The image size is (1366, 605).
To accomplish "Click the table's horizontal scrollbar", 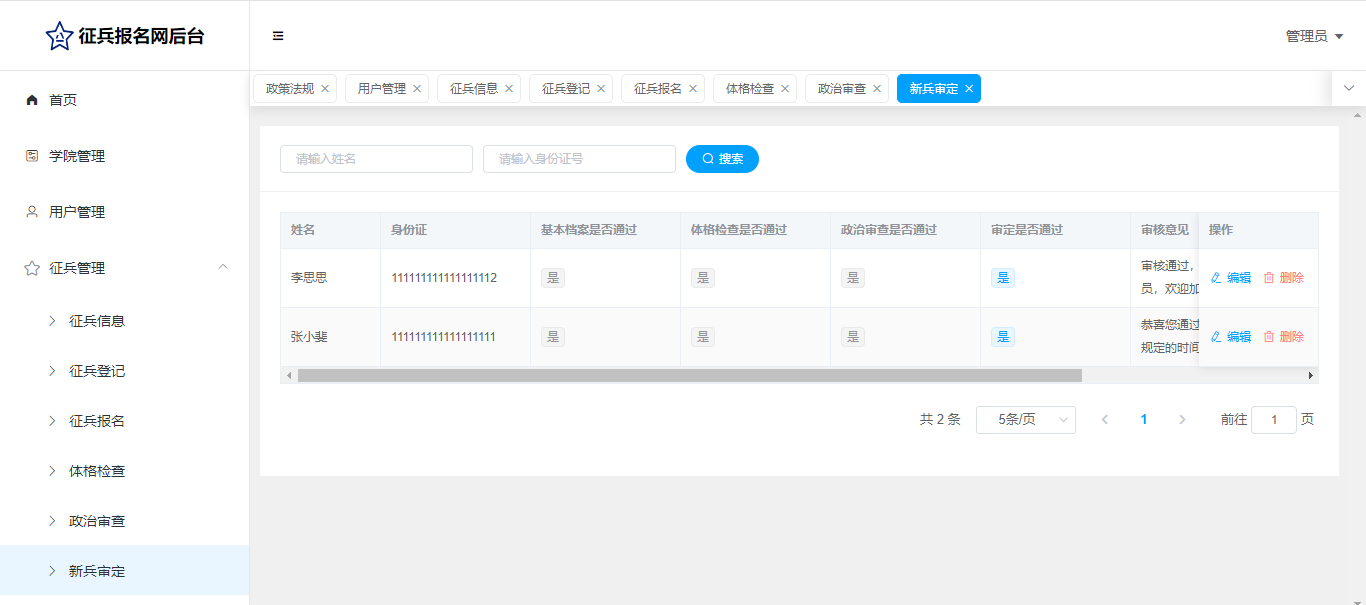I will (x=689, y=375).
